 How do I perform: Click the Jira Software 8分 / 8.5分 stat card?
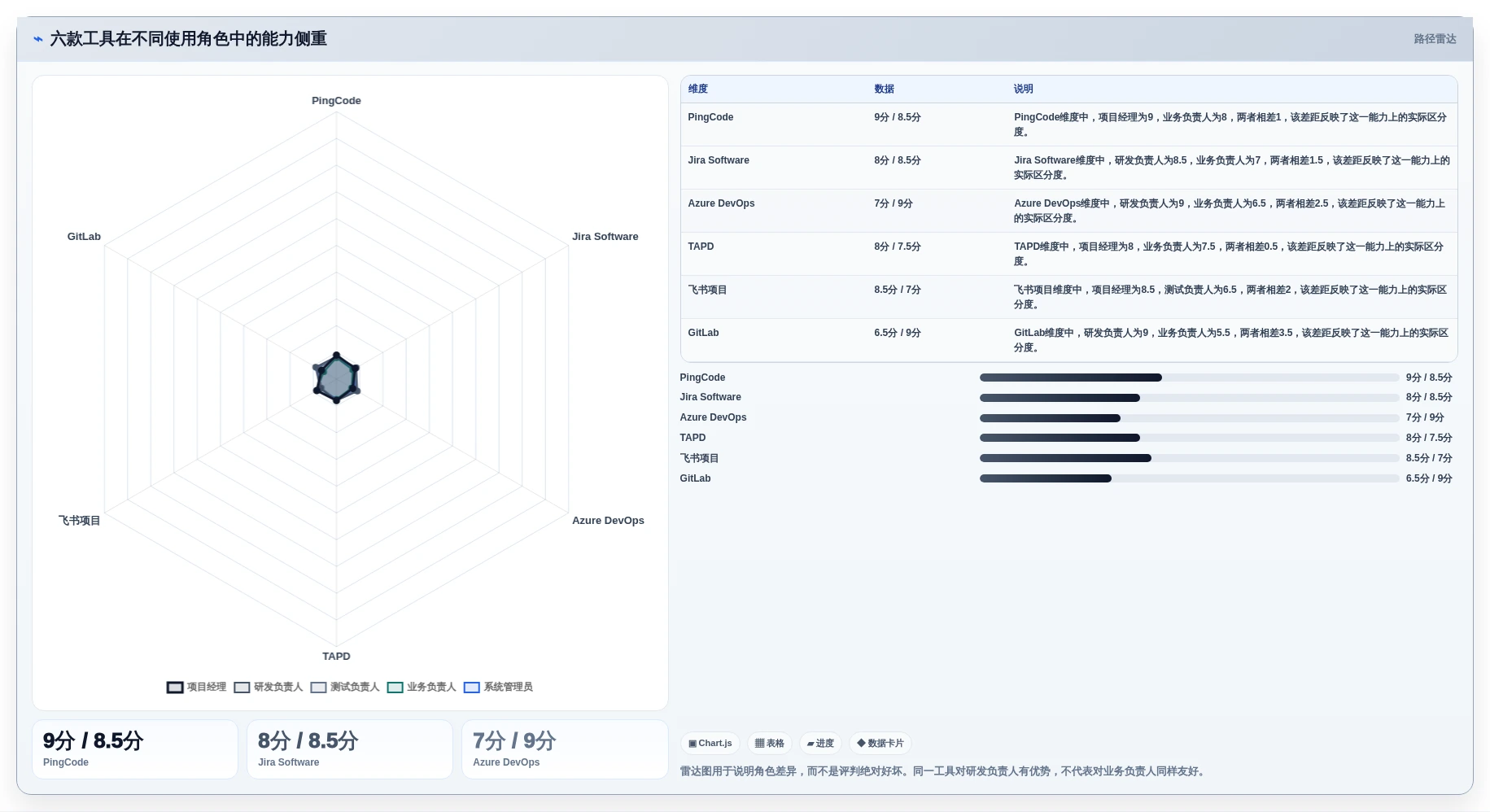click(x=350, y=749)
